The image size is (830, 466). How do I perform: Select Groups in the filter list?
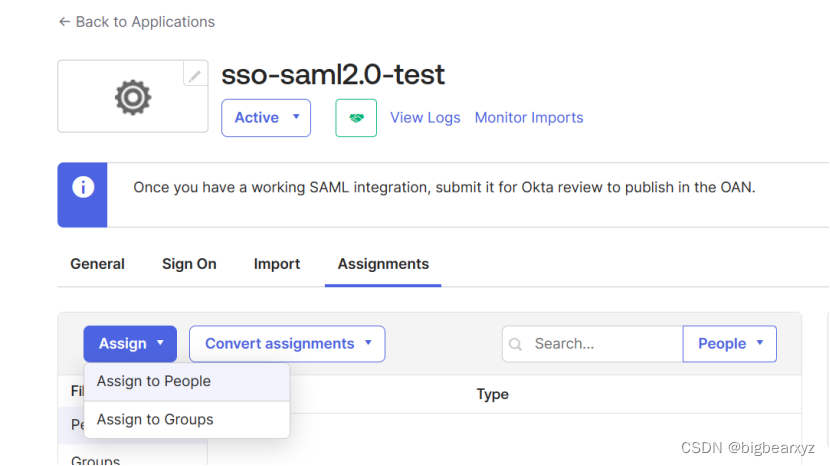96,460
